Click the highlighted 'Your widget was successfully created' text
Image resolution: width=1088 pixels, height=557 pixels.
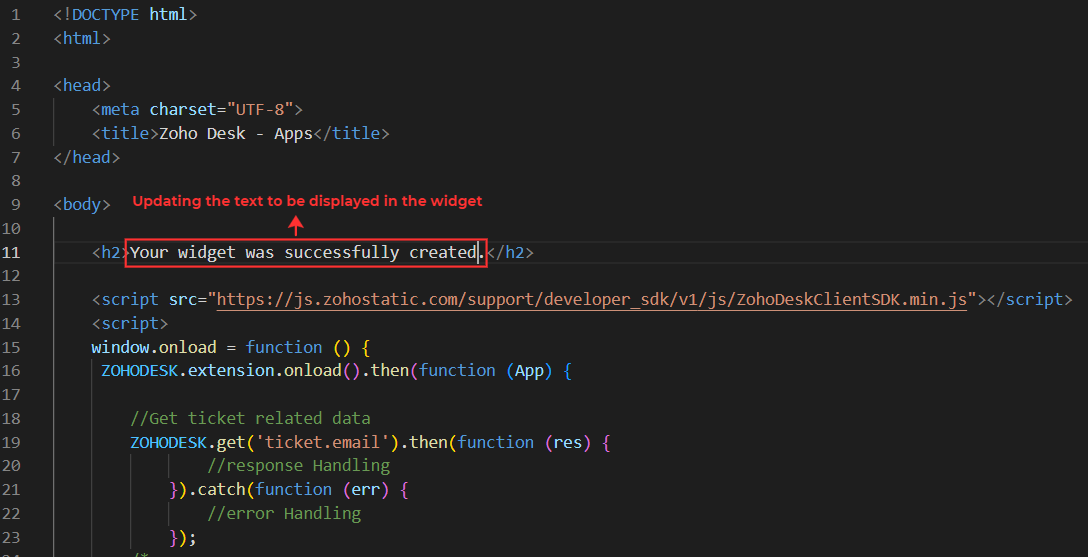coord(305,252)
